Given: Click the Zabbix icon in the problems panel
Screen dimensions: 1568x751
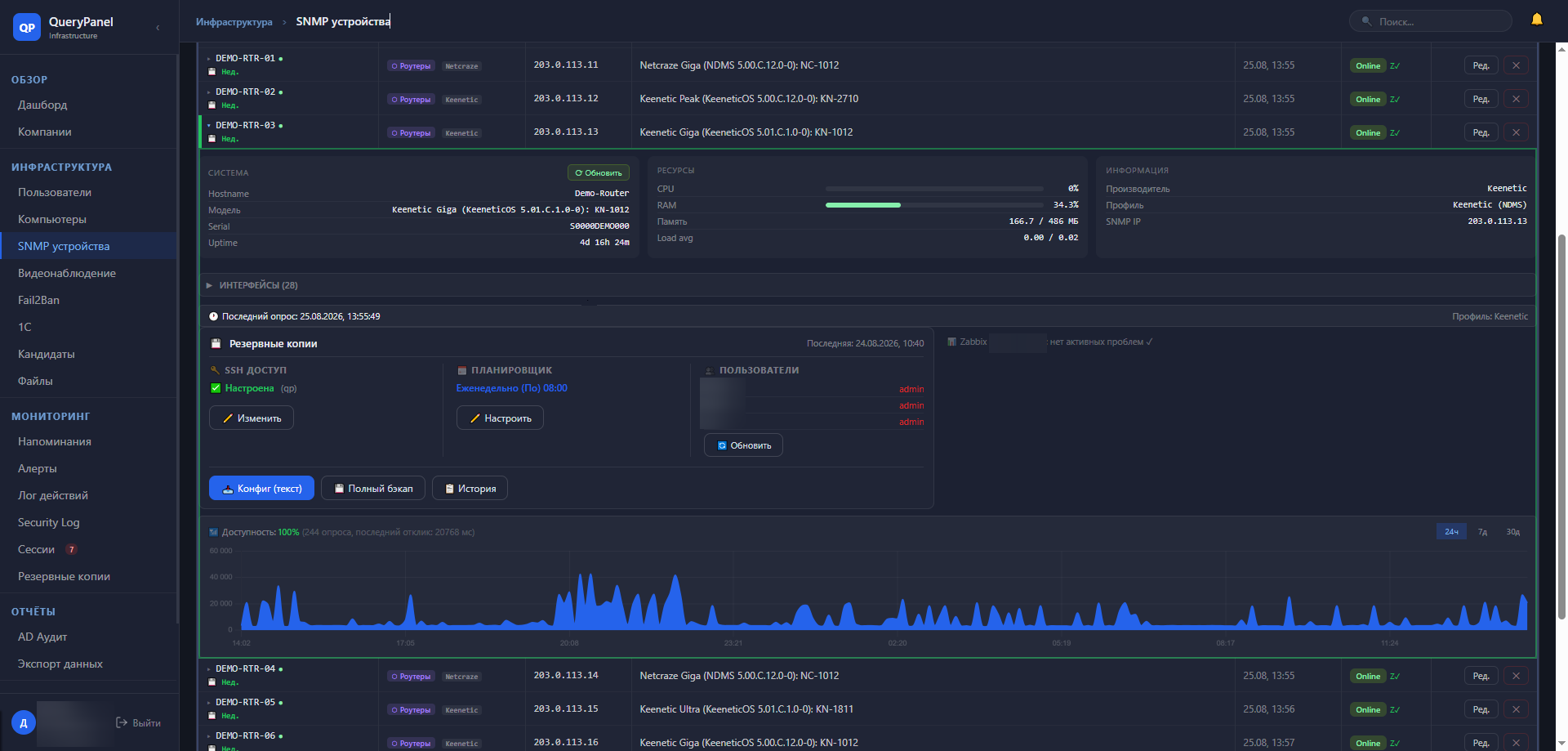Looking at the screenshot, I should click(x=951, y=342).
